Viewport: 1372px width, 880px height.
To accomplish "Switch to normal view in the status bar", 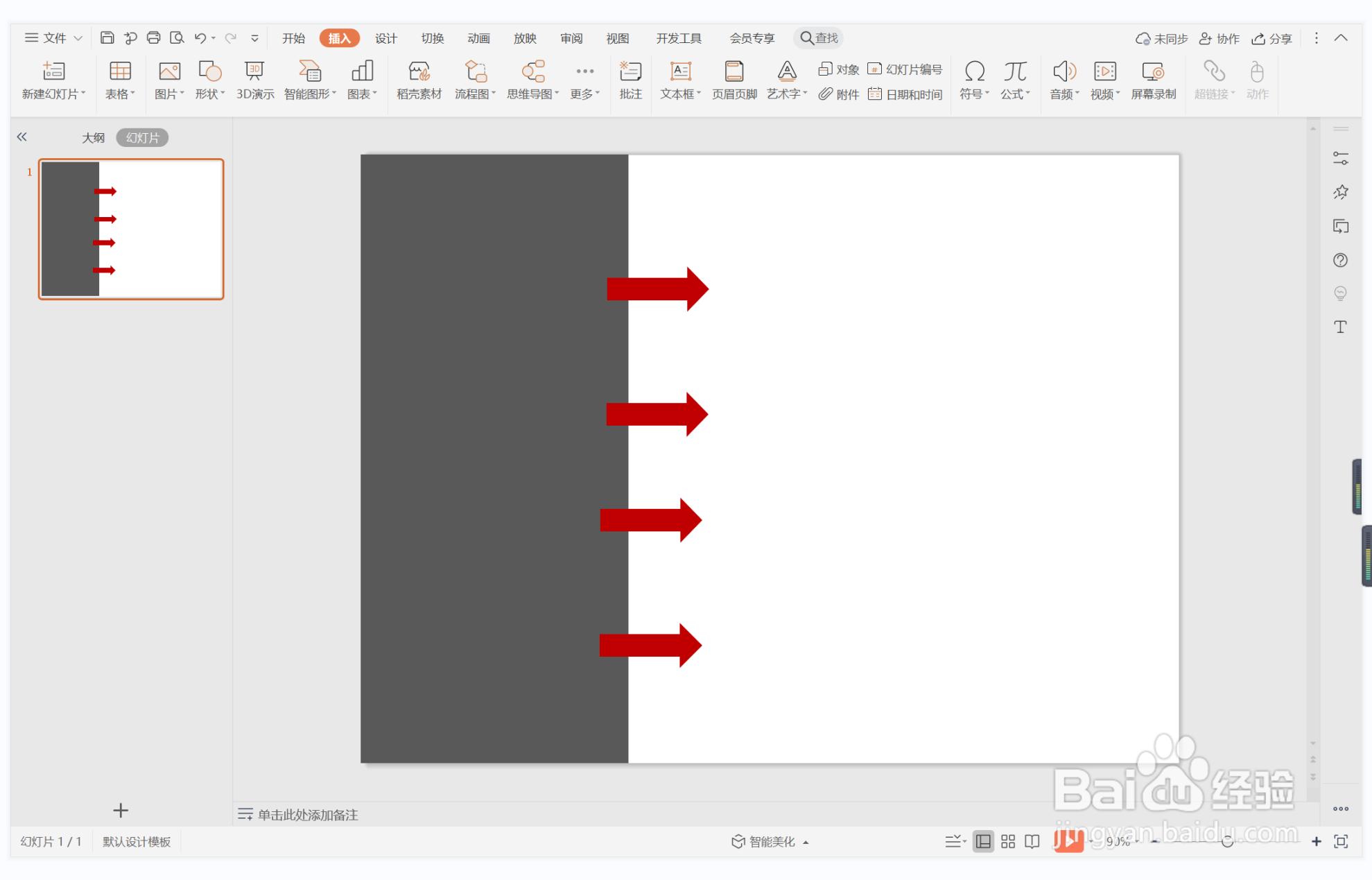I will tap(983, 841).
